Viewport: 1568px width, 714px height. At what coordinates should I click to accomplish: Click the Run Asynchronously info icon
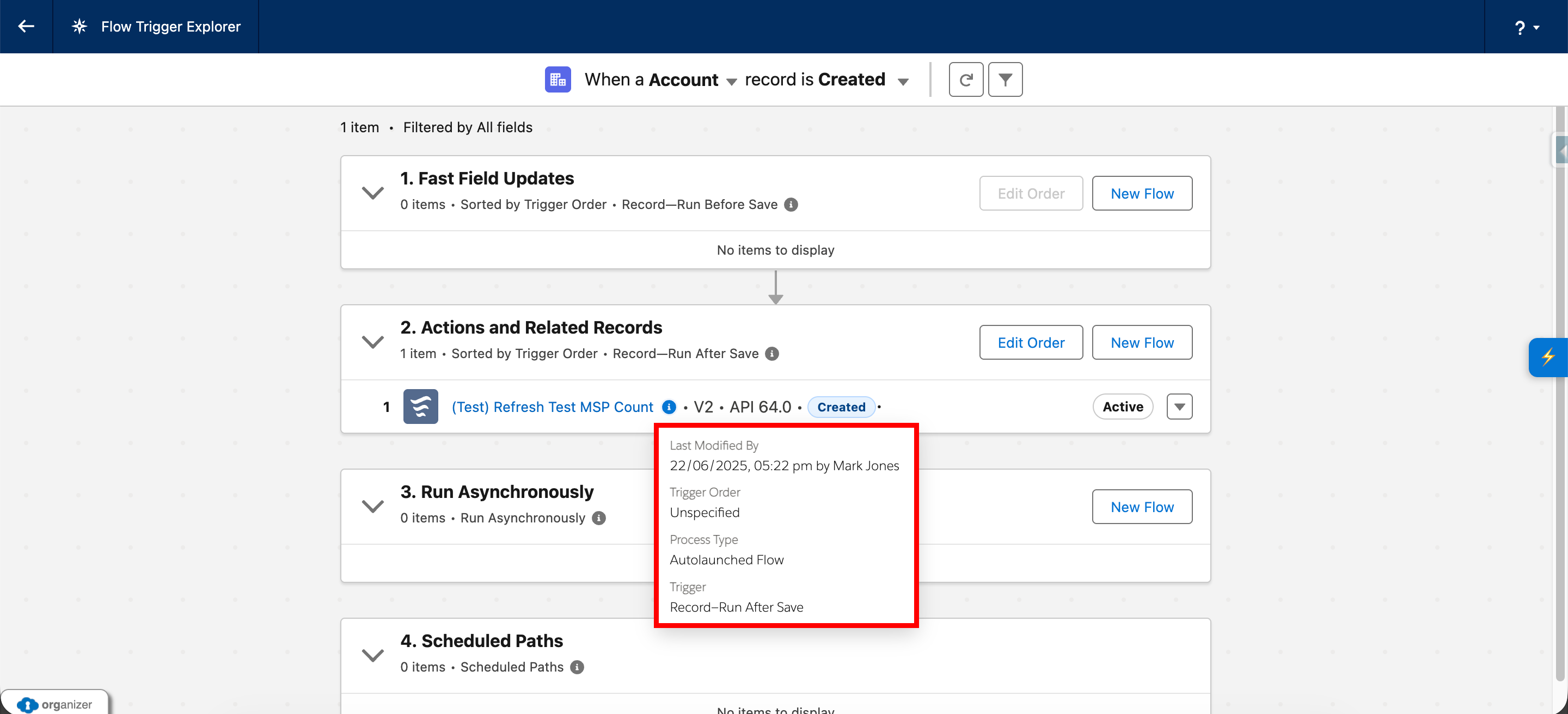[x=599, y=518]
